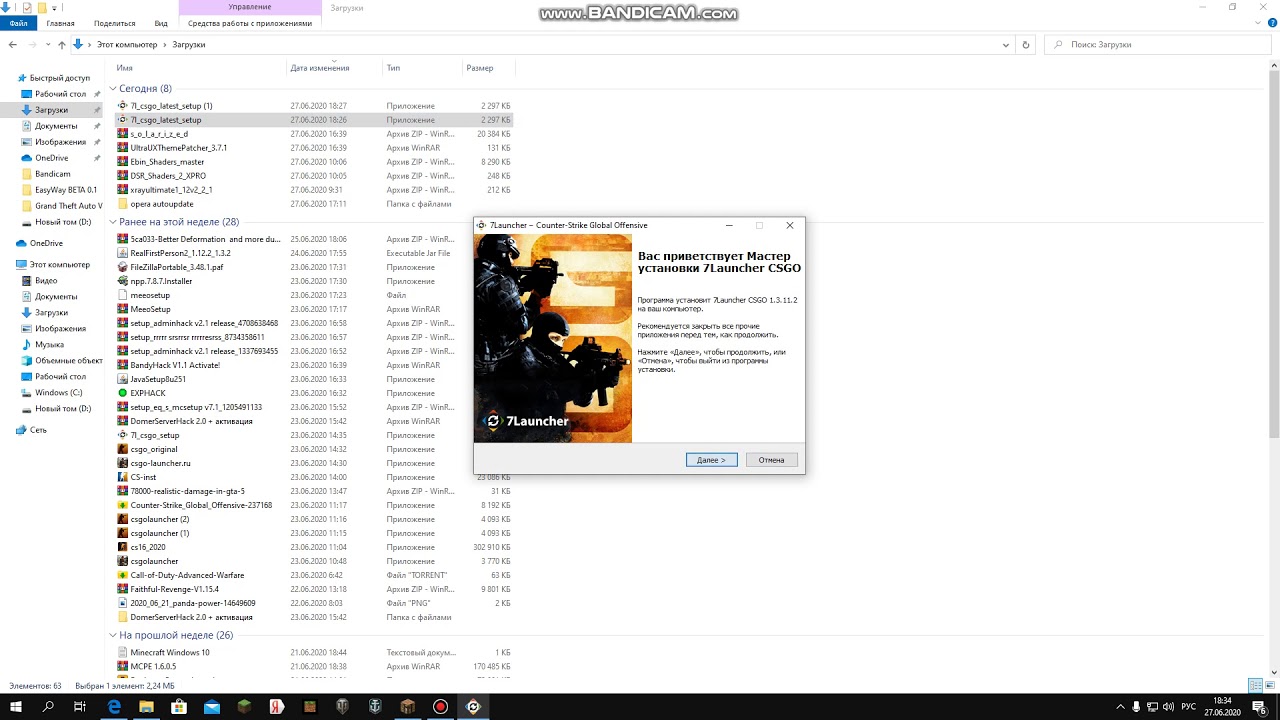Select the s_o_l_a_r_i_z_e_d archive icon
Image resolution: width=1280 pixels, height=720 pixels.
(x=123, y=134)
